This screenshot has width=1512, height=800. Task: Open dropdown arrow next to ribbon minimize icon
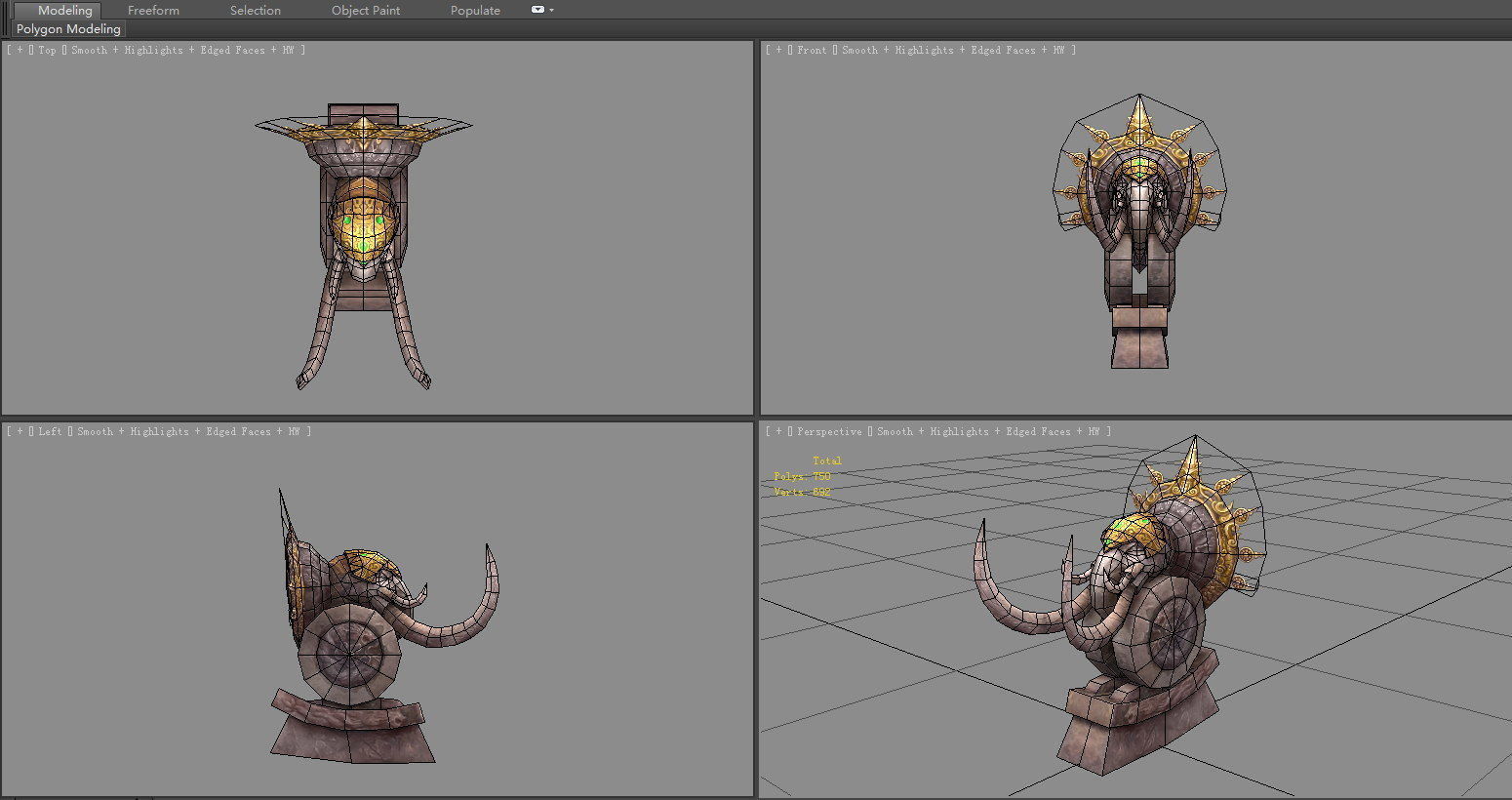click(x=552, y=10)
